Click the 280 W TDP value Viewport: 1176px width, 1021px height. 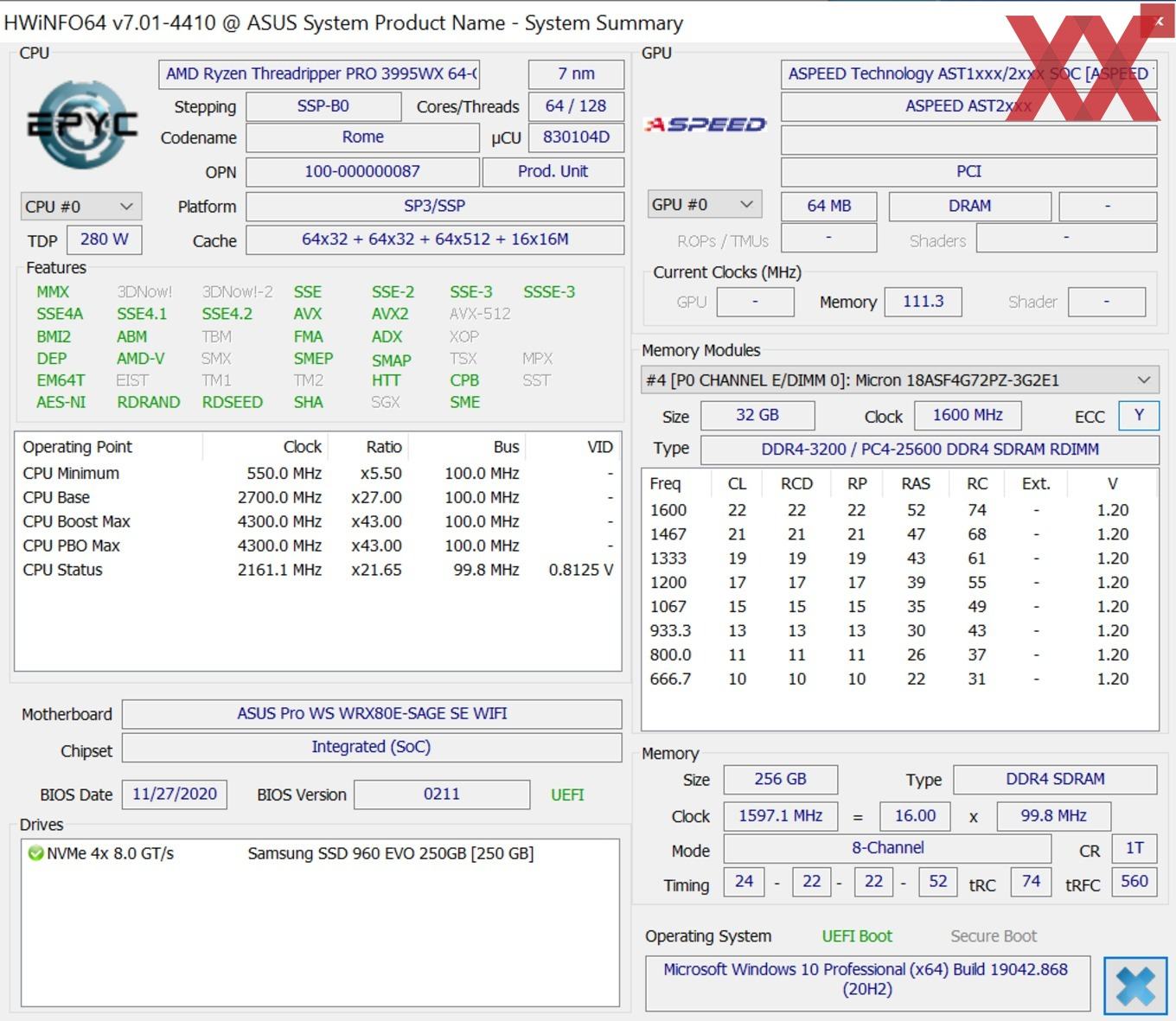tap(105, 239)
